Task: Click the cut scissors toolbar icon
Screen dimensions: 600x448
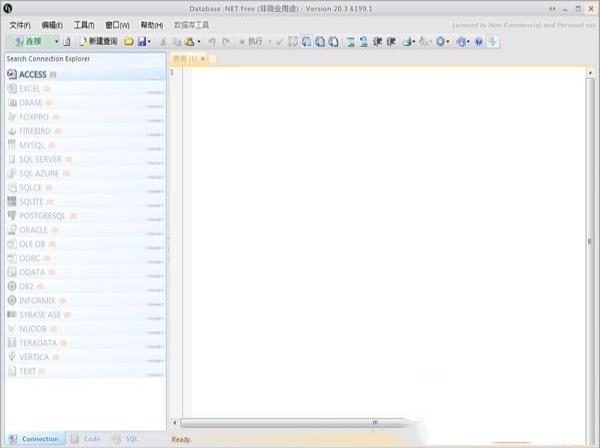Action: [163, 41]
